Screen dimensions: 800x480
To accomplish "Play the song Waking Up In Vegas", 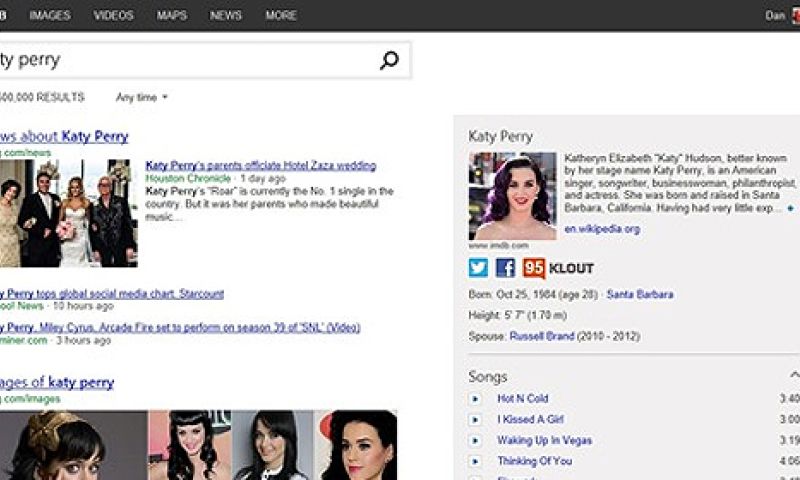I will coord(475,440).
